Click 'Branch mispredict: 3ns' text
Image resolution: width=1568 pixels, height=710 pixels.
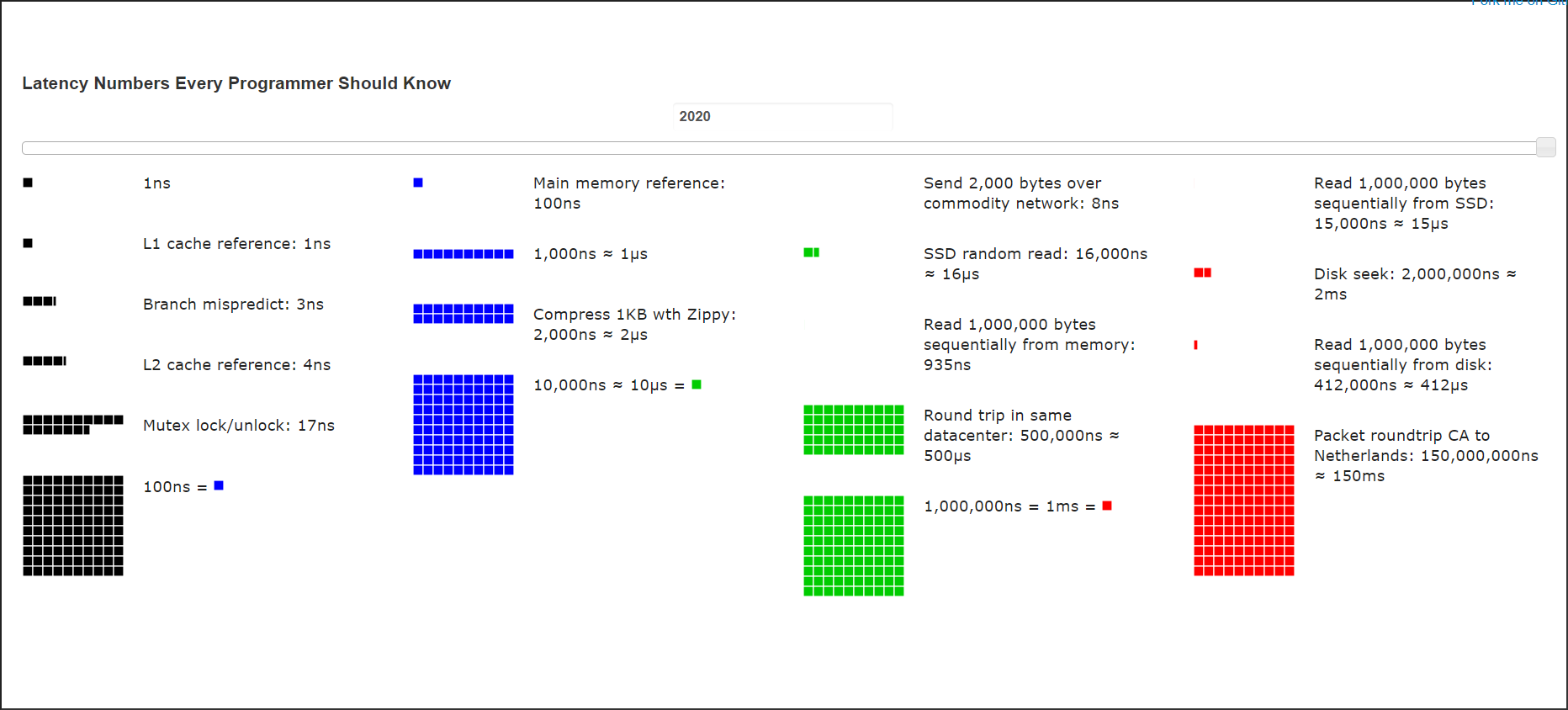pyautogui.click(x=233, y=305)
